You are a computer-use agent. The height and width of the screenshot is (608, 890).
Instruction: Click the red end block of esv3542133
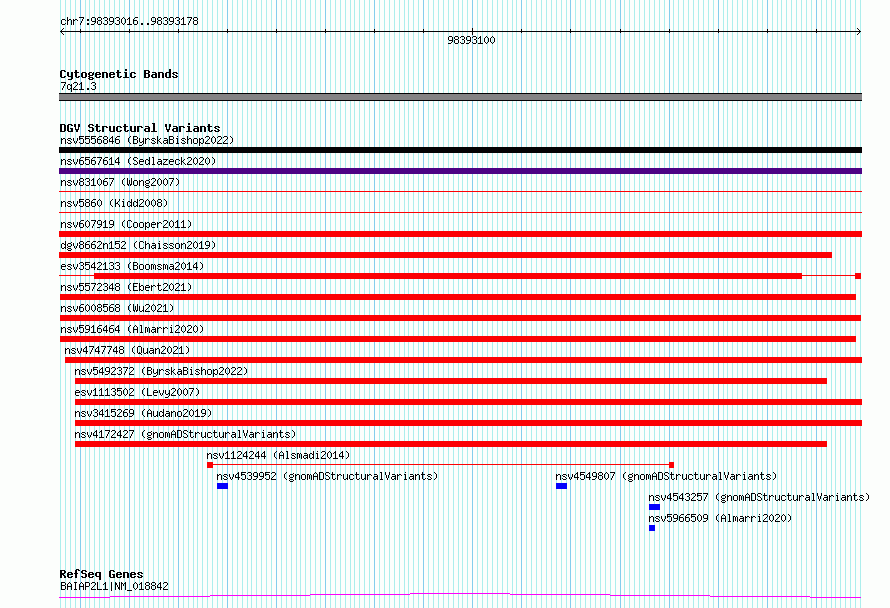point(858,276)
